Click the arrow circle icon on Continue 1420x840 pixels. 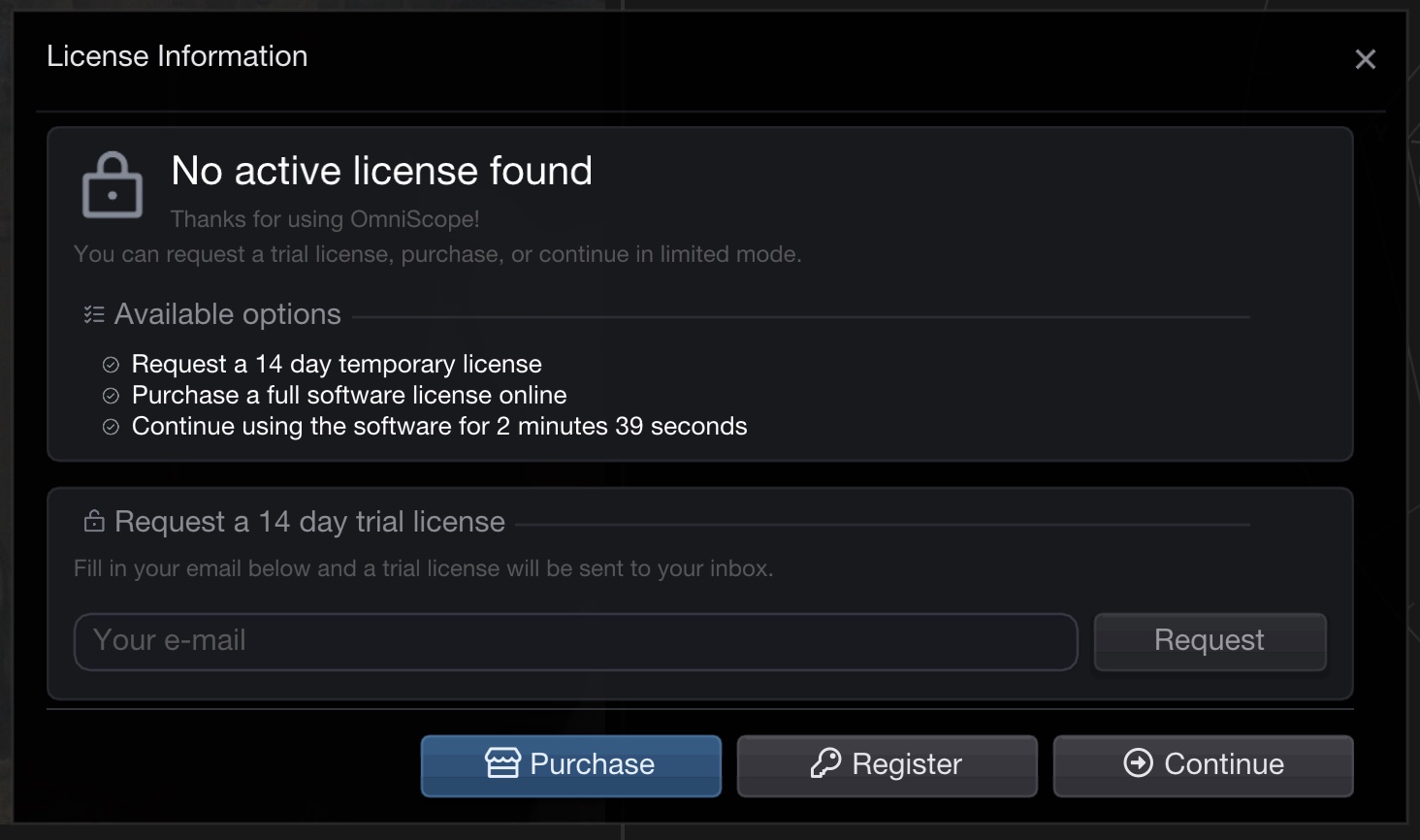pos(1138,763)
